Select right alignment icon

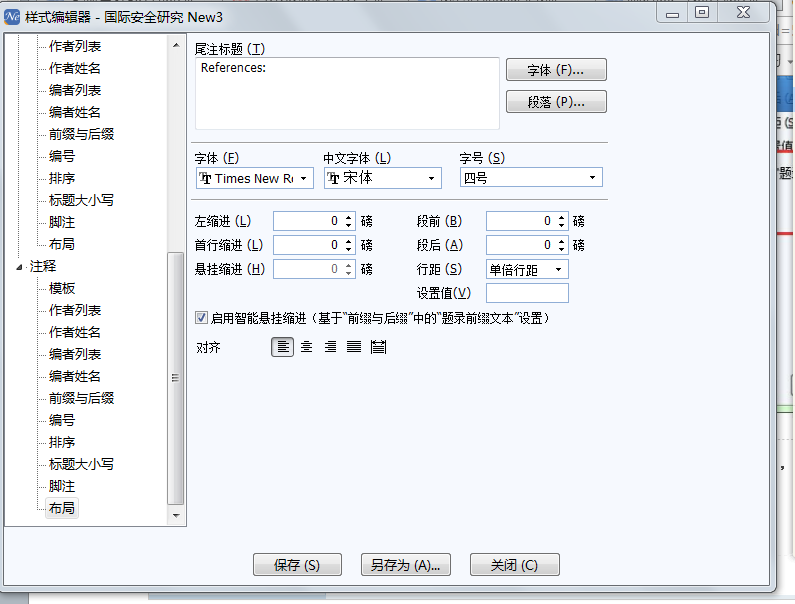pyautogui.click(x=330, y=347)
